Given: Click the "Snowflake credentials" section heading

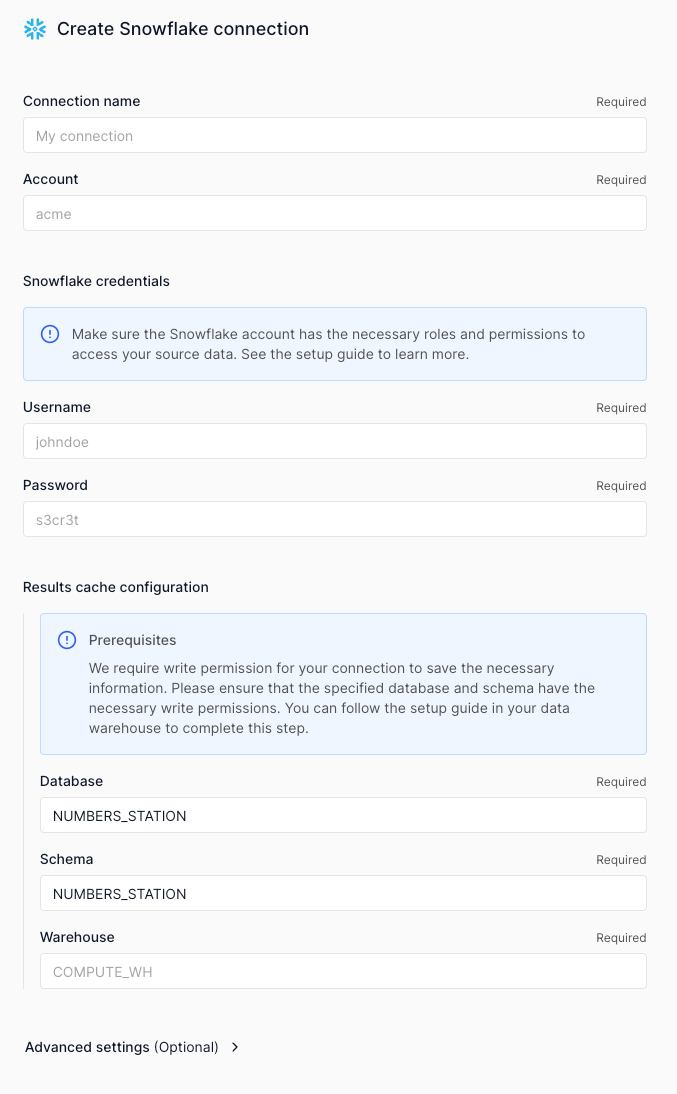Looking at the screenshot, I should click(96, 281).
